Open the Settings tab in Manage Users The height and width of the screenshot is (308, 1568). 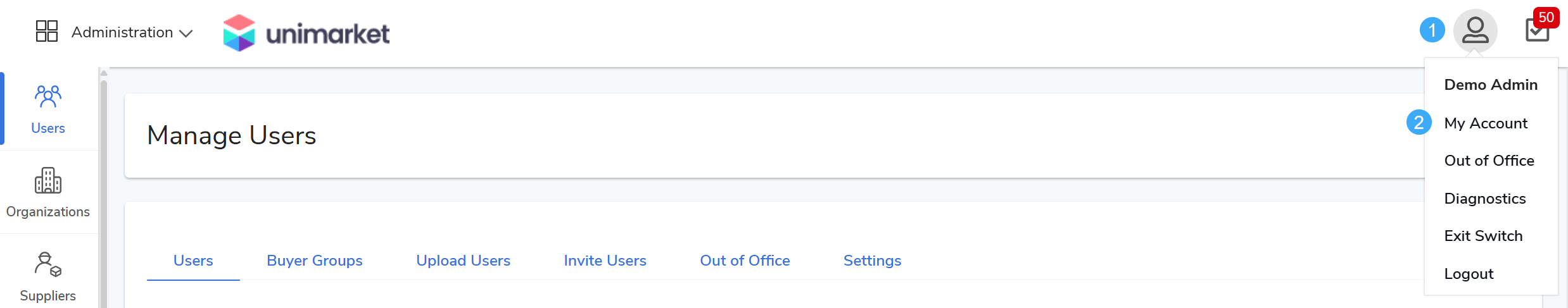tap(872, 261)
